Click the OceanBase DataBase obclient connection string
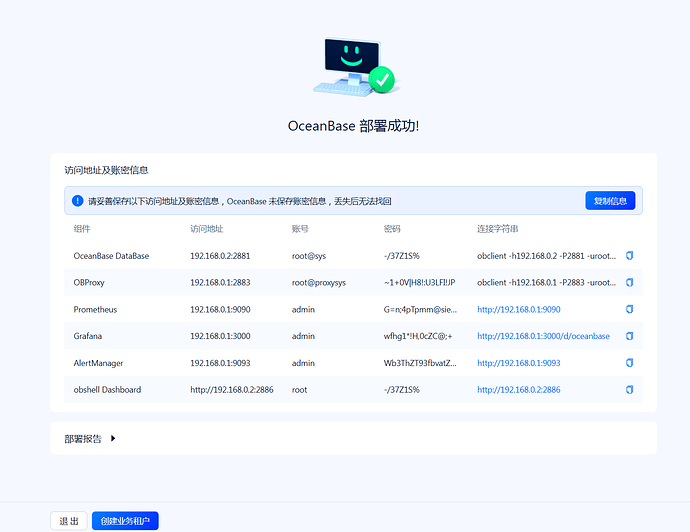 (547, 256)
